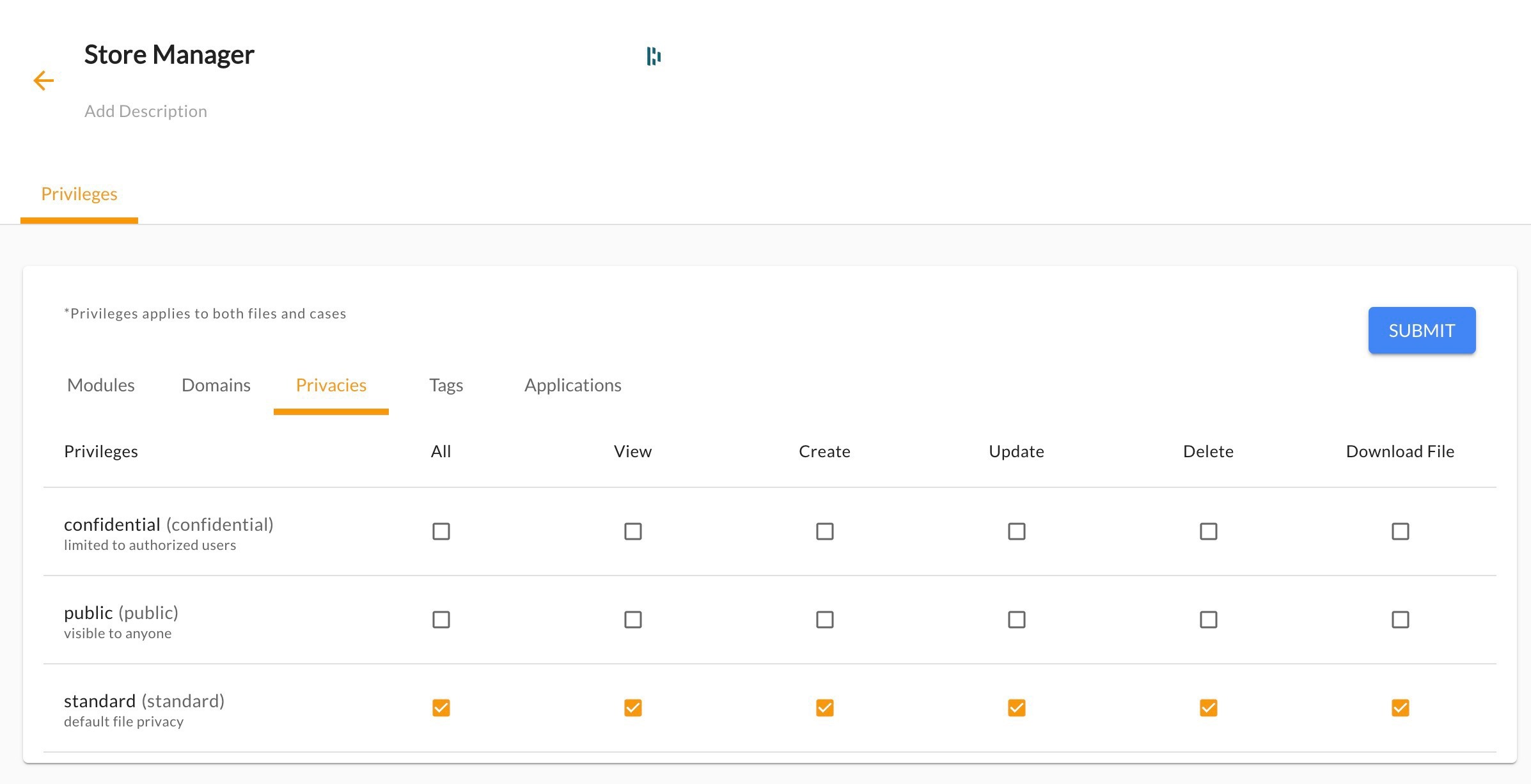Click the teal logo icon at top
Screen dimensions: 1531x784
click(654, 56)
